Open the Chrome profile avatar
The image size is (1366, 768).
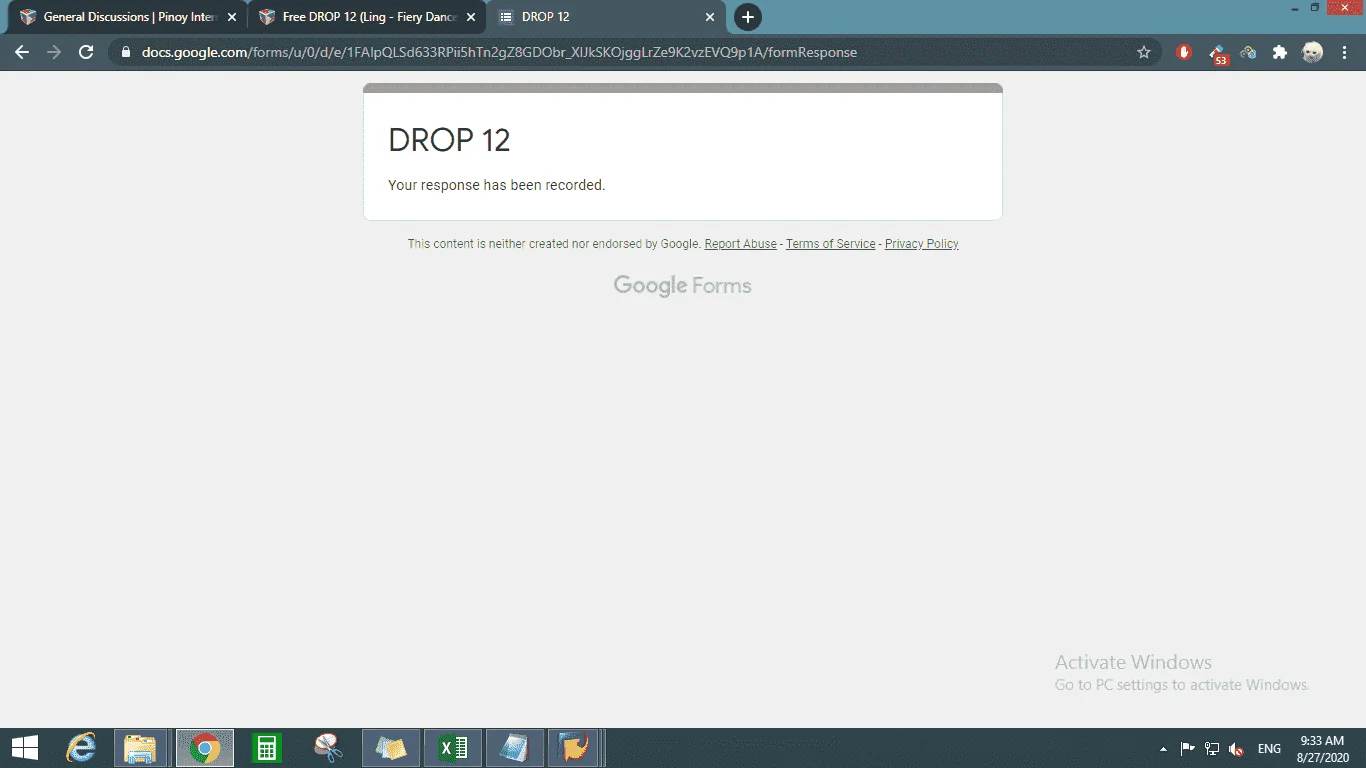pos(1312,52)
